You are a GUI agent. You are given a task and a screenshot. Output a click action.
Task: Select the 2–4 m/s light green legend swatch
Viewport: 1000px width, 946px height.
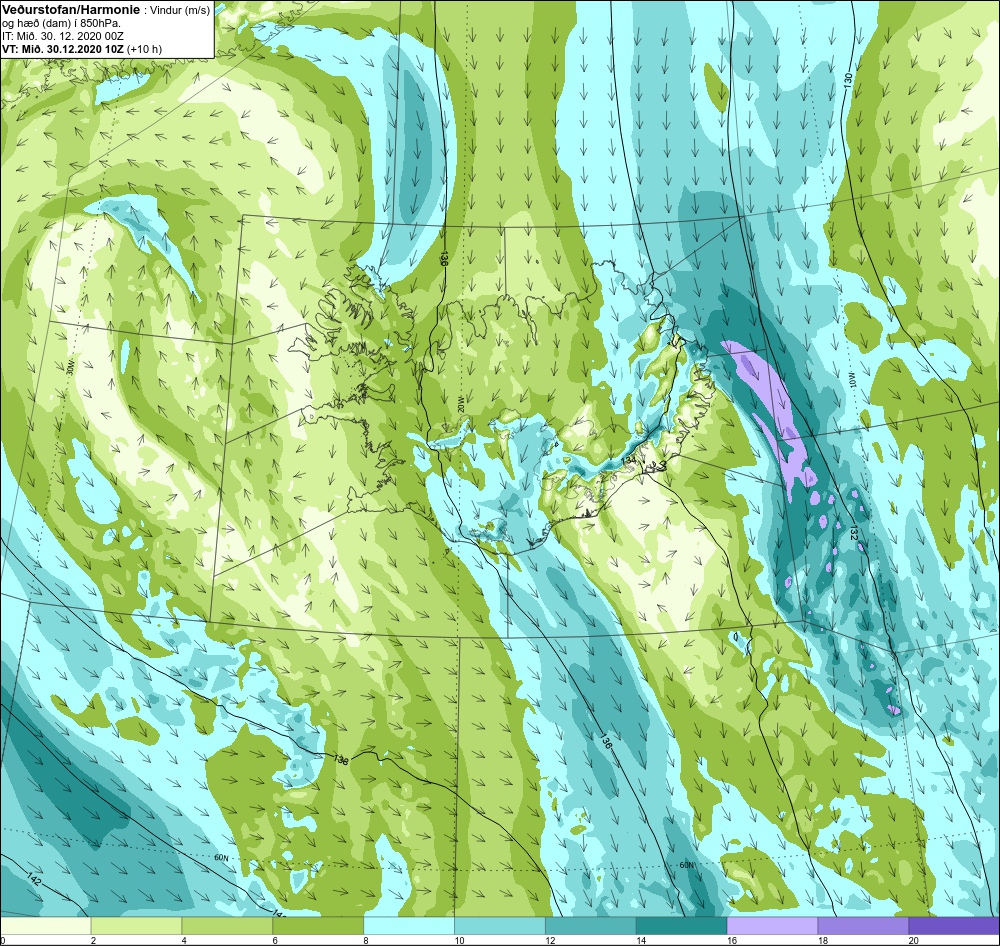pyautogui.click(x=136, y=925)
